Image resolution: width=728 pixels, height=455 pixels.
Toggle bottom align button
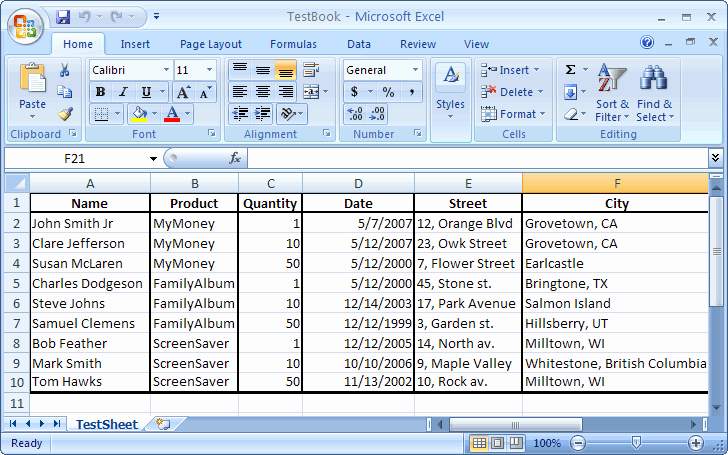pos(286,70)
